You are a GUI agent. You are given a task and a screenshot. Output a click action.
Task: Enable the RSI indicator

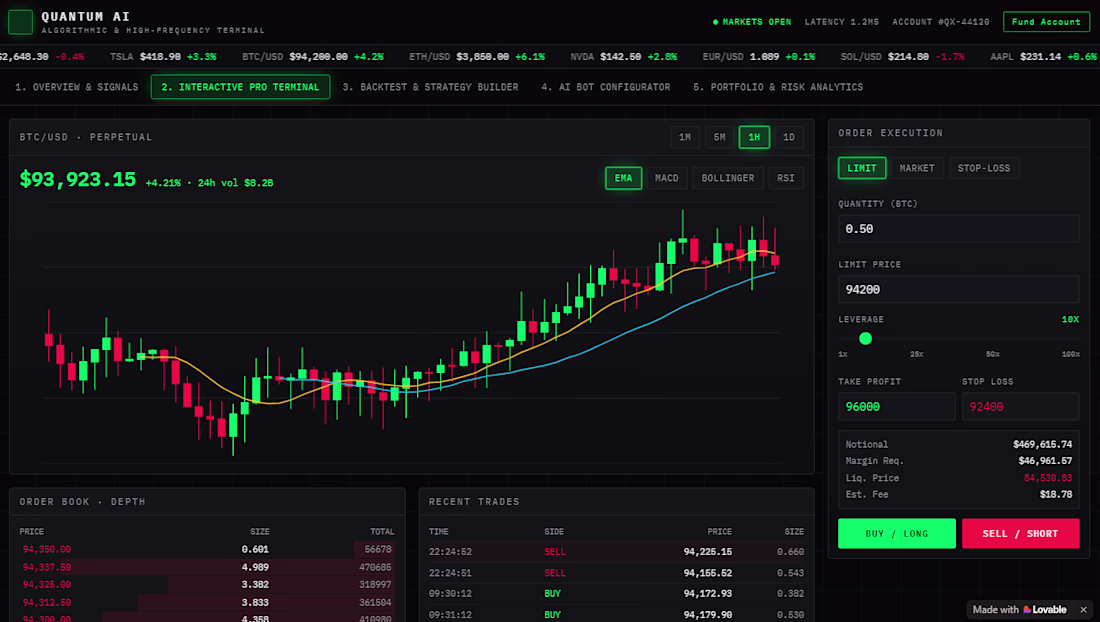point(786,178)
